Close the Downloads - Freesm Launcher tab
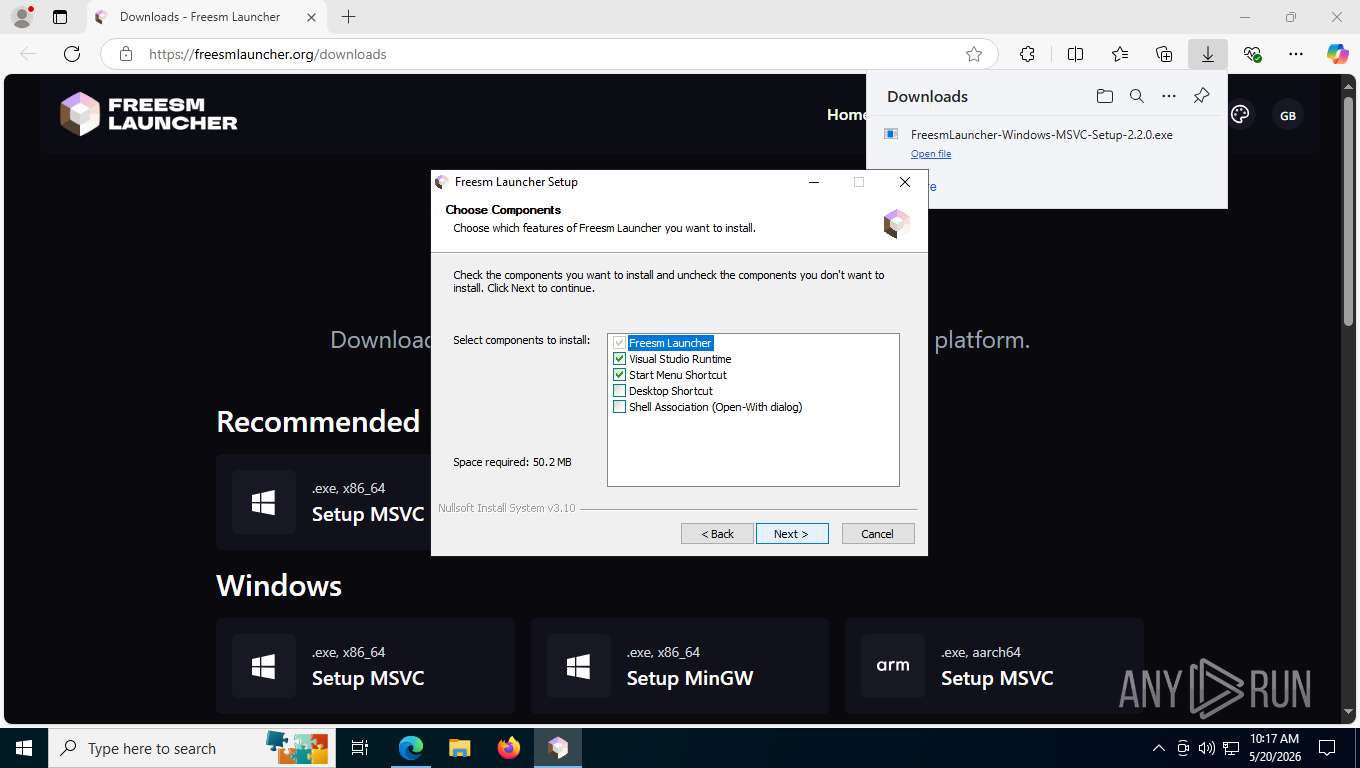 (x=311, y=17)
